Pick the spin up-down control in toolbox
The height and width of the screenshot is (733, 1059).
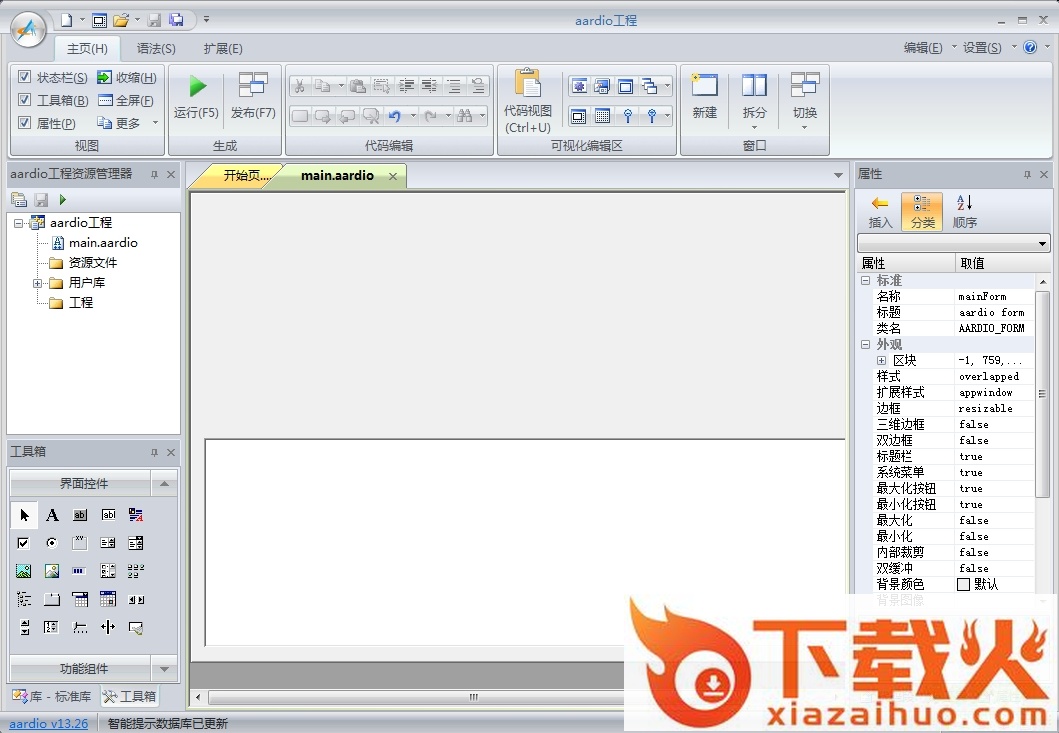[24, 628]
